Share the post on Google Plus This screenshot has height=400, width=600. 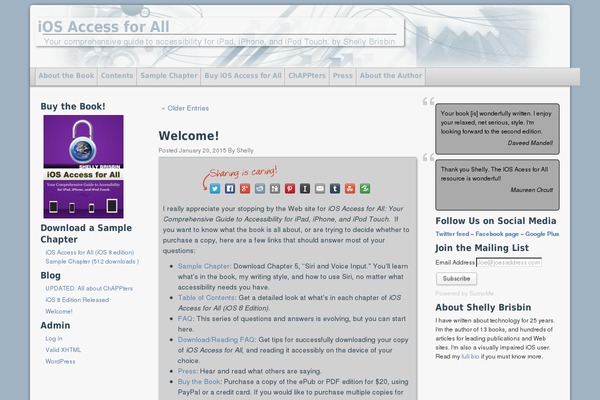click(x=245, y=188)
